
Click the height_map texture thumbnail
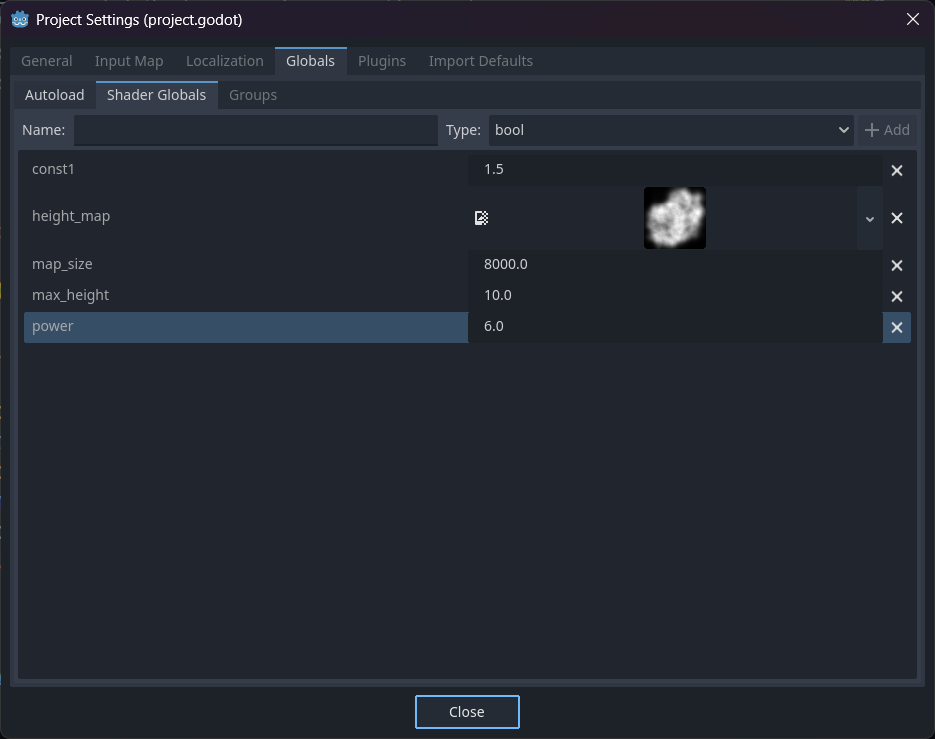click(675, 218)
